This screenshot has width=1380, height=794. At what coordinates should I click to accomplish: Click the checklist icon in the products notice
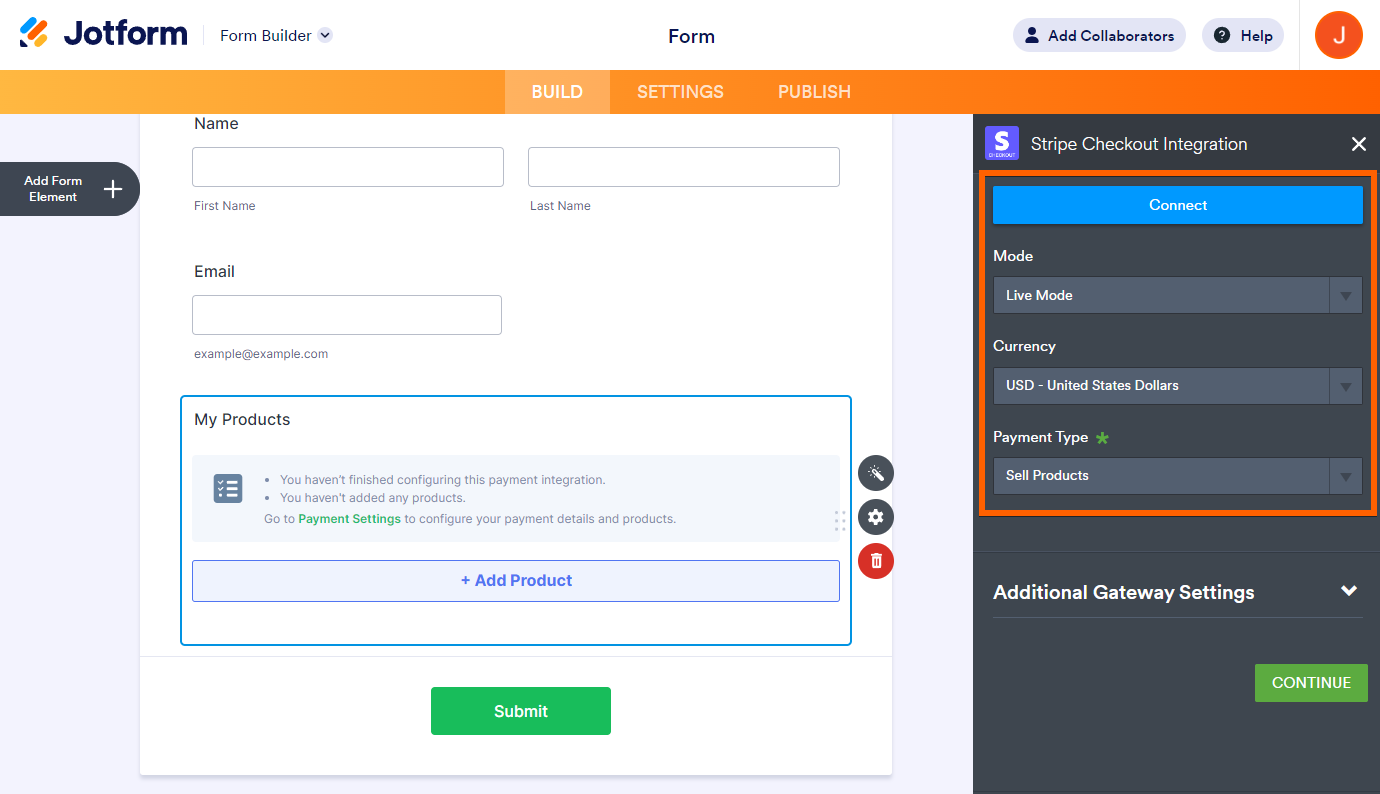coord(228,488)
